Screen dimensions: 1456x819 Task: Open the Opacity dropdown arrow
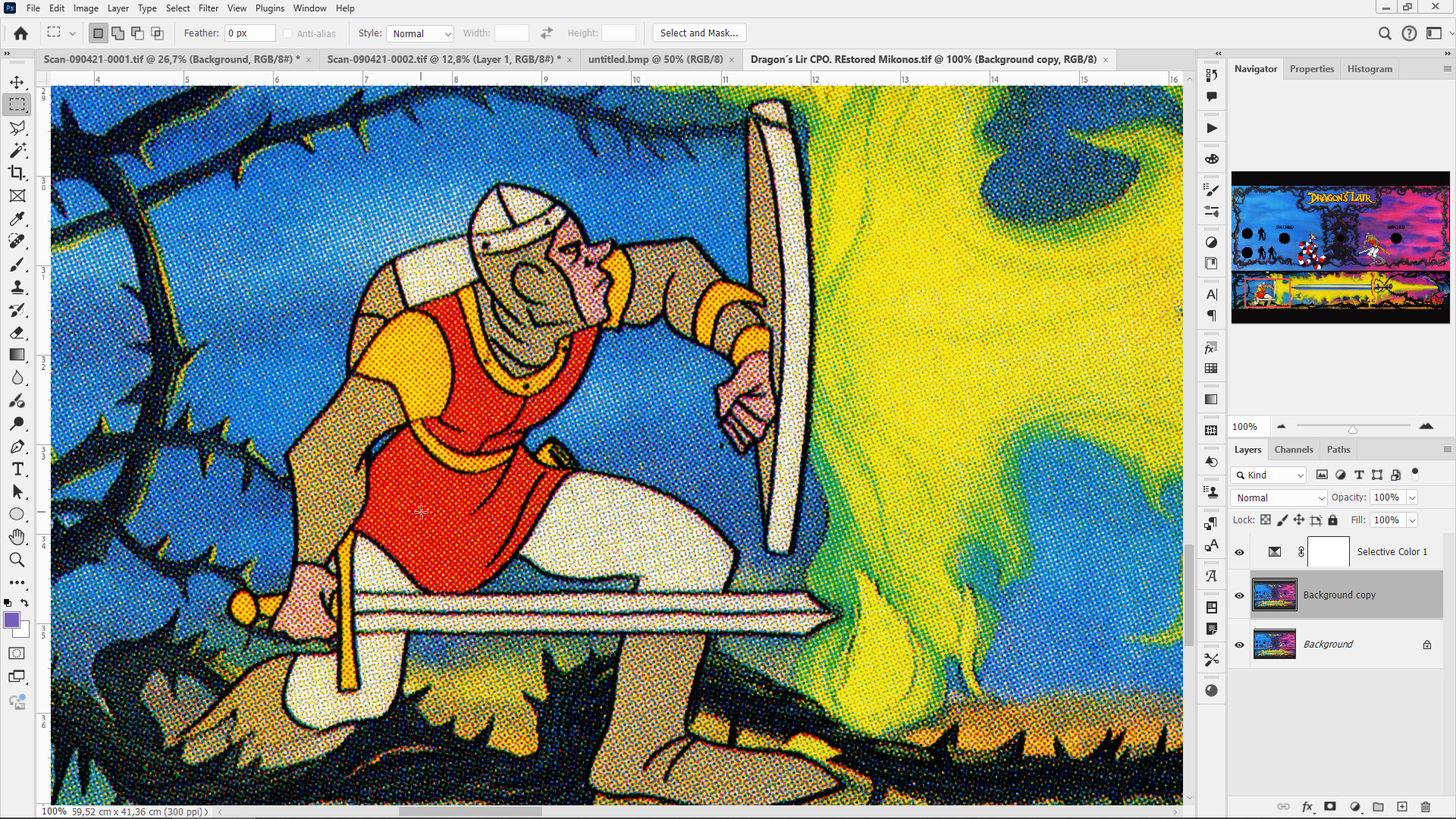pyautogui.click(x=1412, y=497)
